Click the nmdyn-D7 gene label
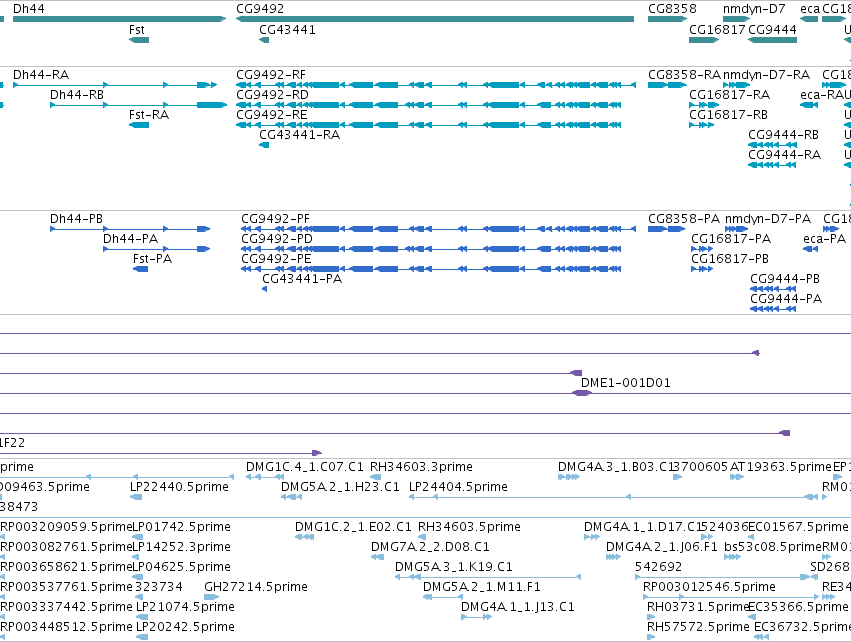 coord(754,9)
